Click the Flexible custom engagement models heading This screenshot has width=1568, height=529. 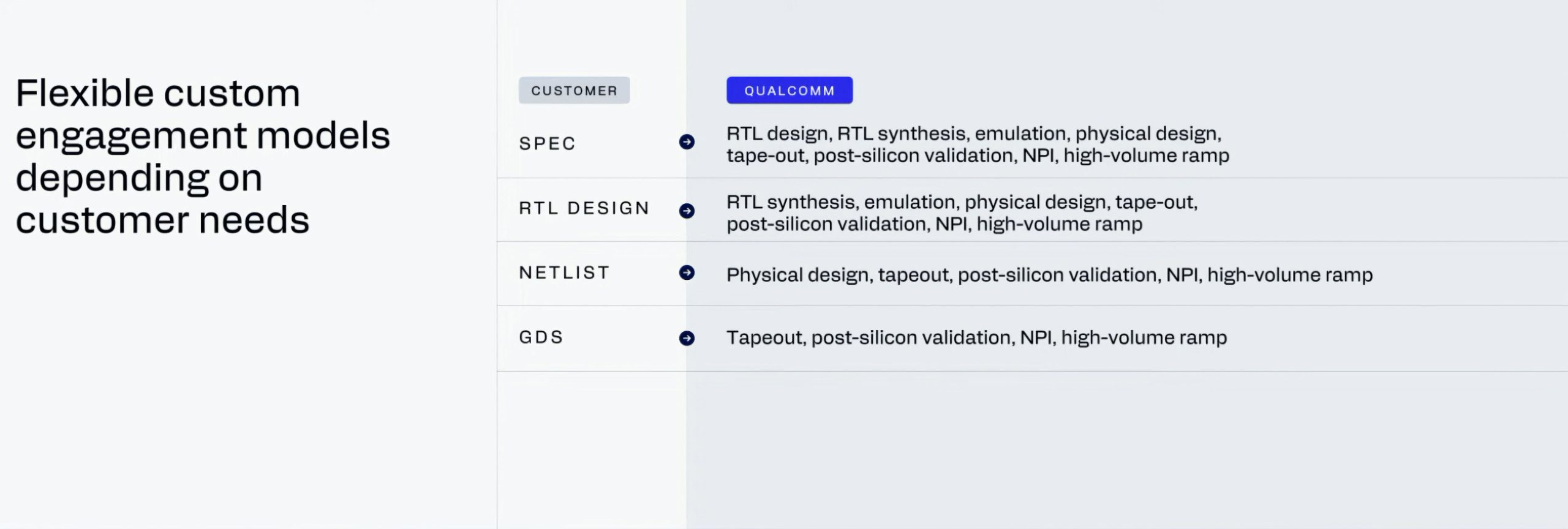pos(202,156)
